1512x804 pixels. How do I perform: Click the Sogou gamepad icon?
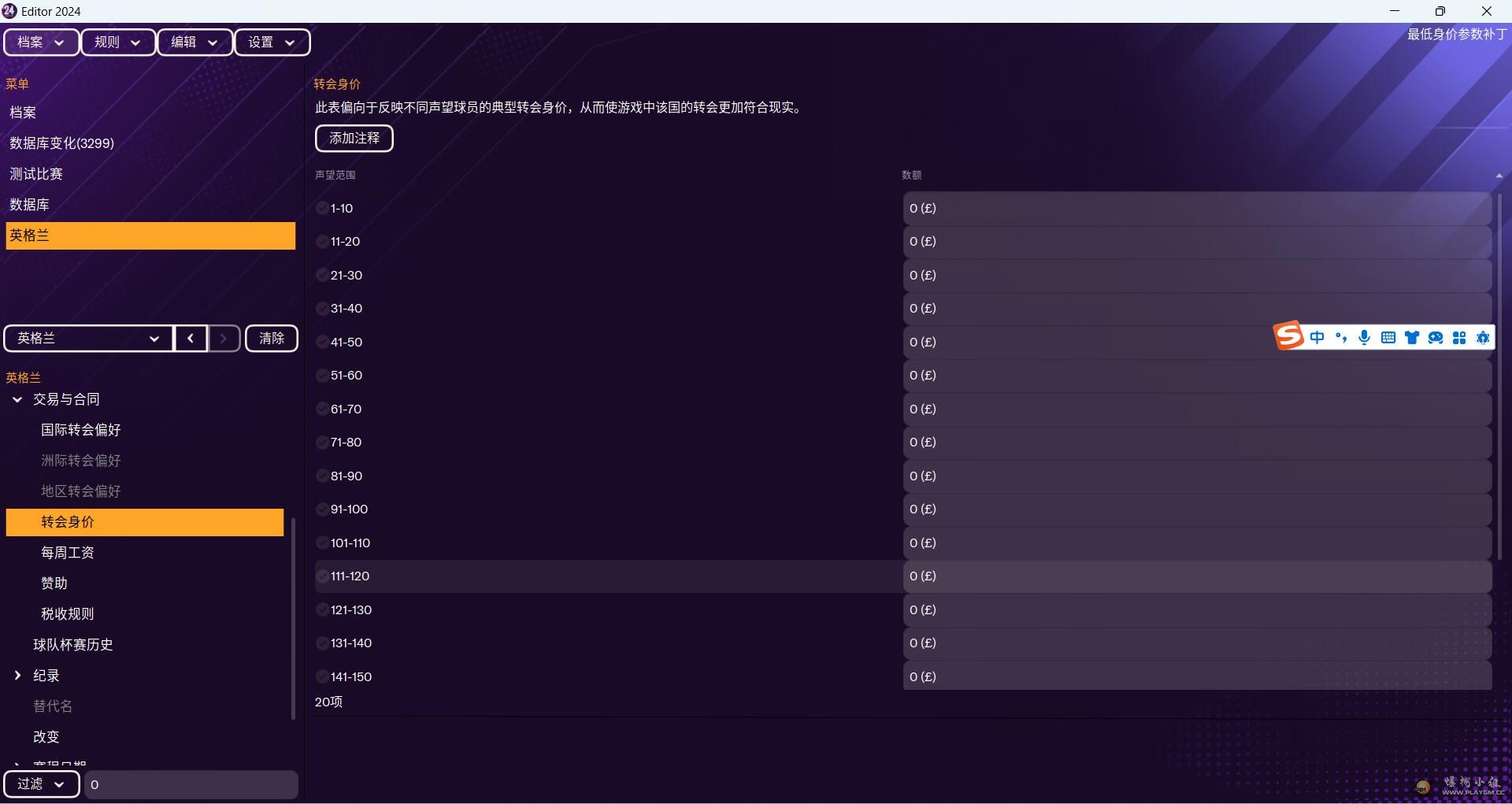[1436, 338]
